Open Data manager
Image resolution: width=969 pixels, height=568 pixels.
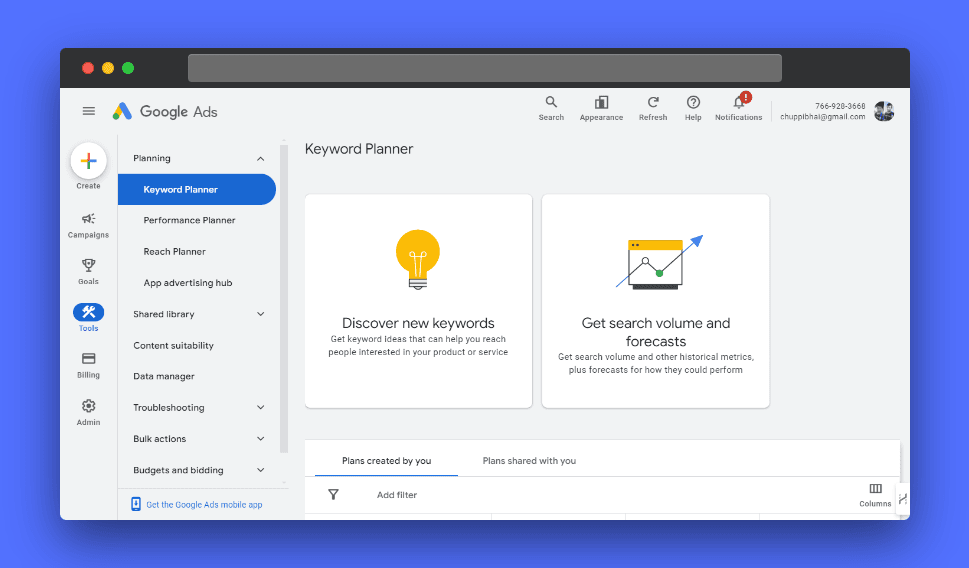pos(164,376)
